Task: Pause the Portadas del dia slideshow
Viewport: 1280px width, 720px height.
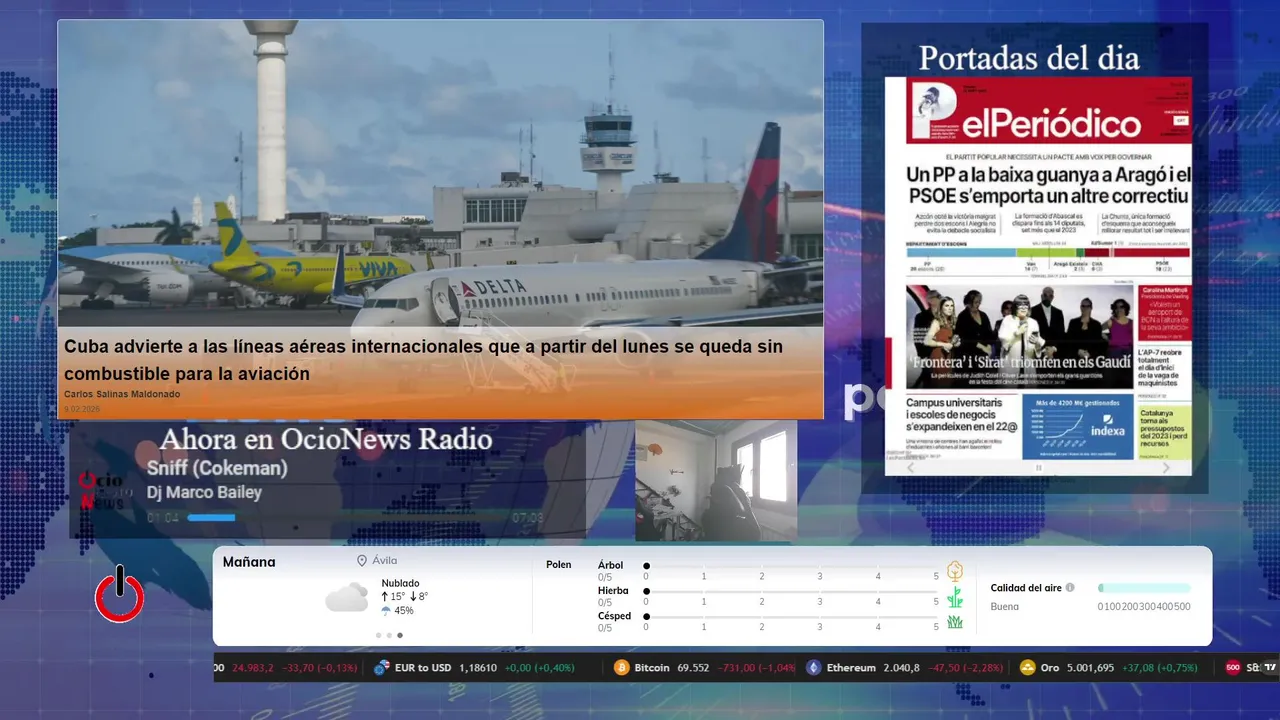Action: click(1038, 468)
